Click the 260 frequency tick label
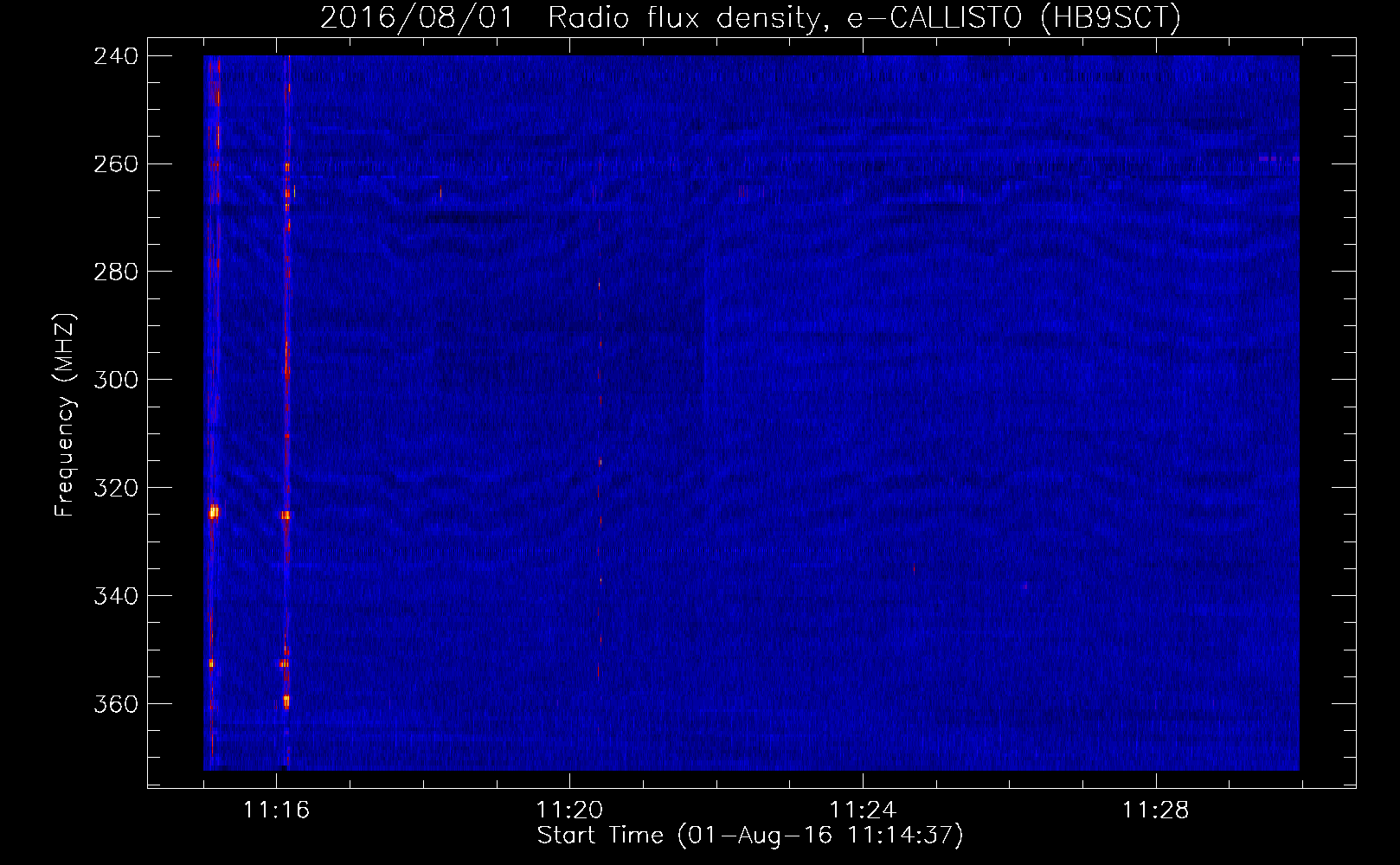The width and height of the screenshot is (1400, 865). tap(116, 164)
